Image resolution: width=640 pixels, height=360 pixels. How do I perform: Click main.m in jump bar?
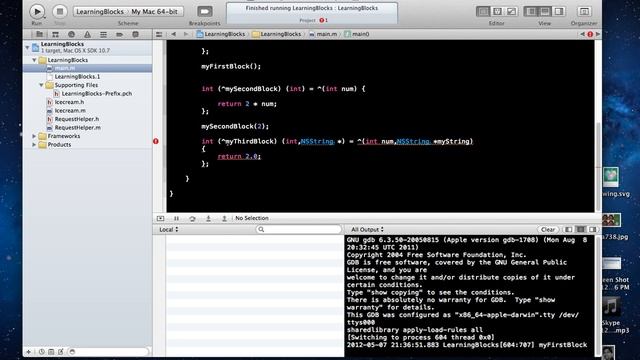coord(323,34)
